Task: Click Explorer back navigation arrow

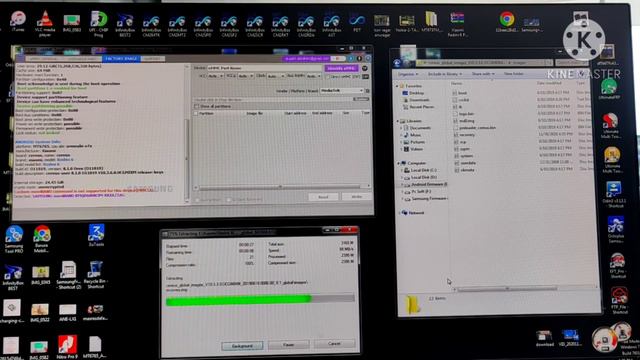Action: click(398, 63)
